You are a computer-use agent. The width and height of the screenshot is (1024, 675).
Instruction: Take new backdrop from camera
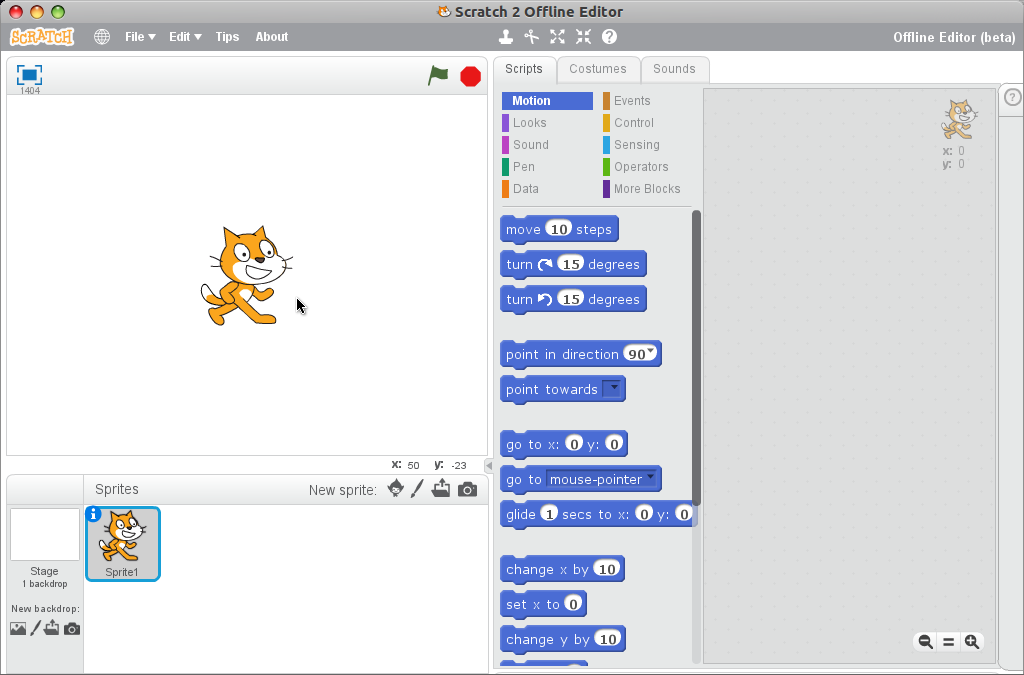(72, 629)
